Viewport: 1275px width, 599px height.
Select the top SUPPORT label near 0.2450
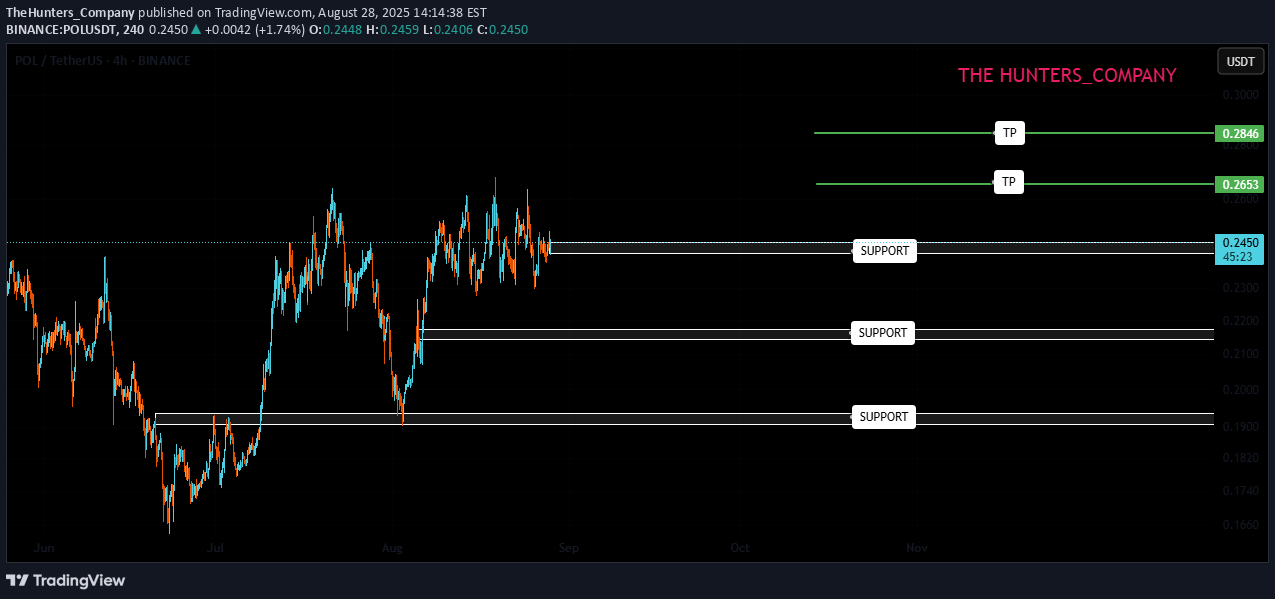tap(884, 251)
